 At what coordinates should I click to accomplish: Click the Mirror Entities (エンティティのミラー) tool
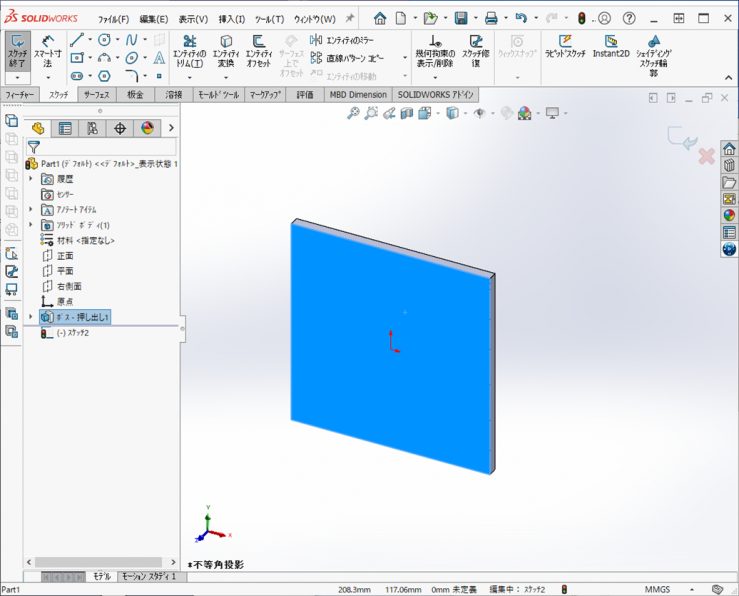(350, 40)
